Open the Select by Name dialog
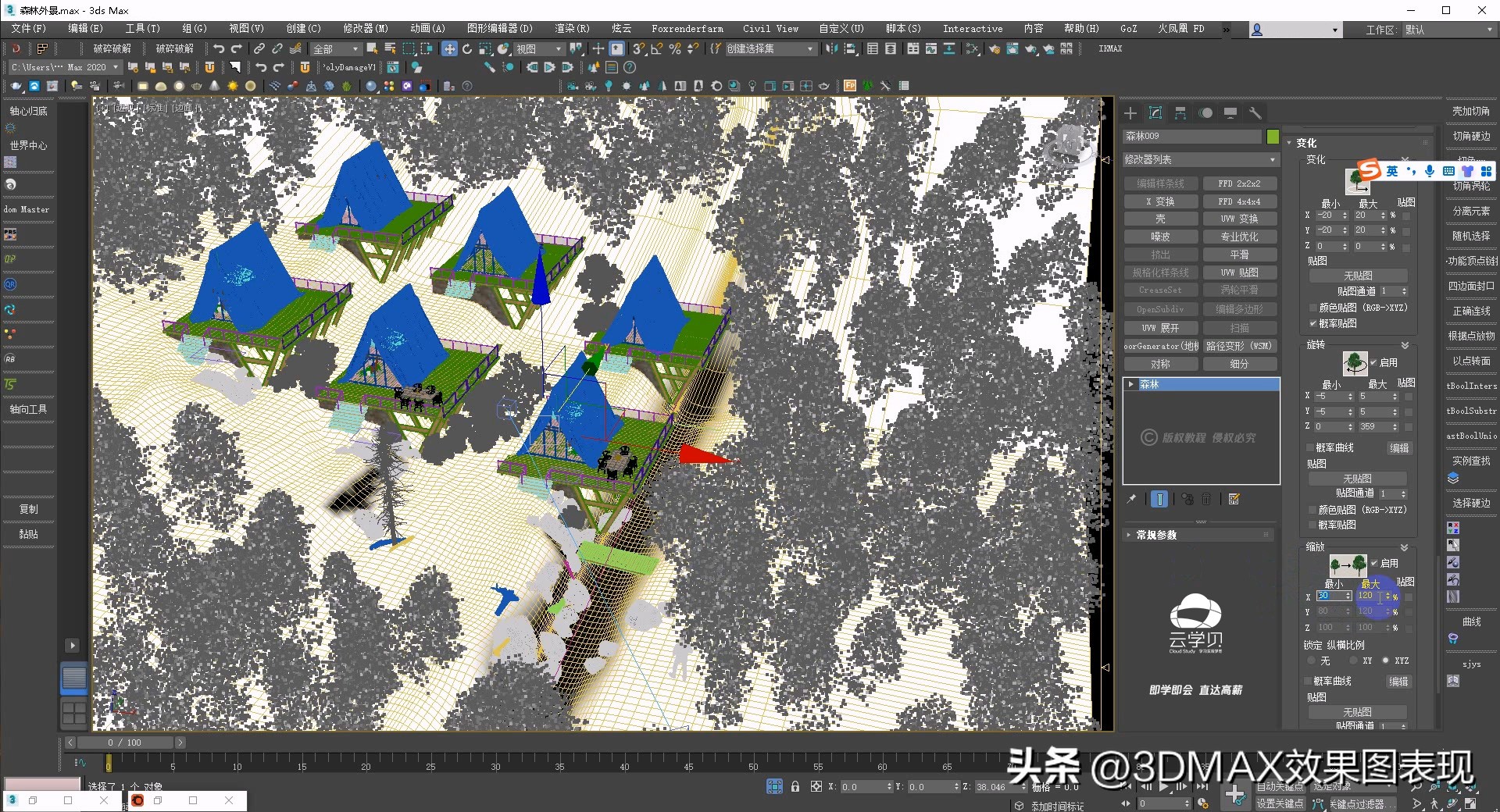1500x812 pixels. click(390, 48)
